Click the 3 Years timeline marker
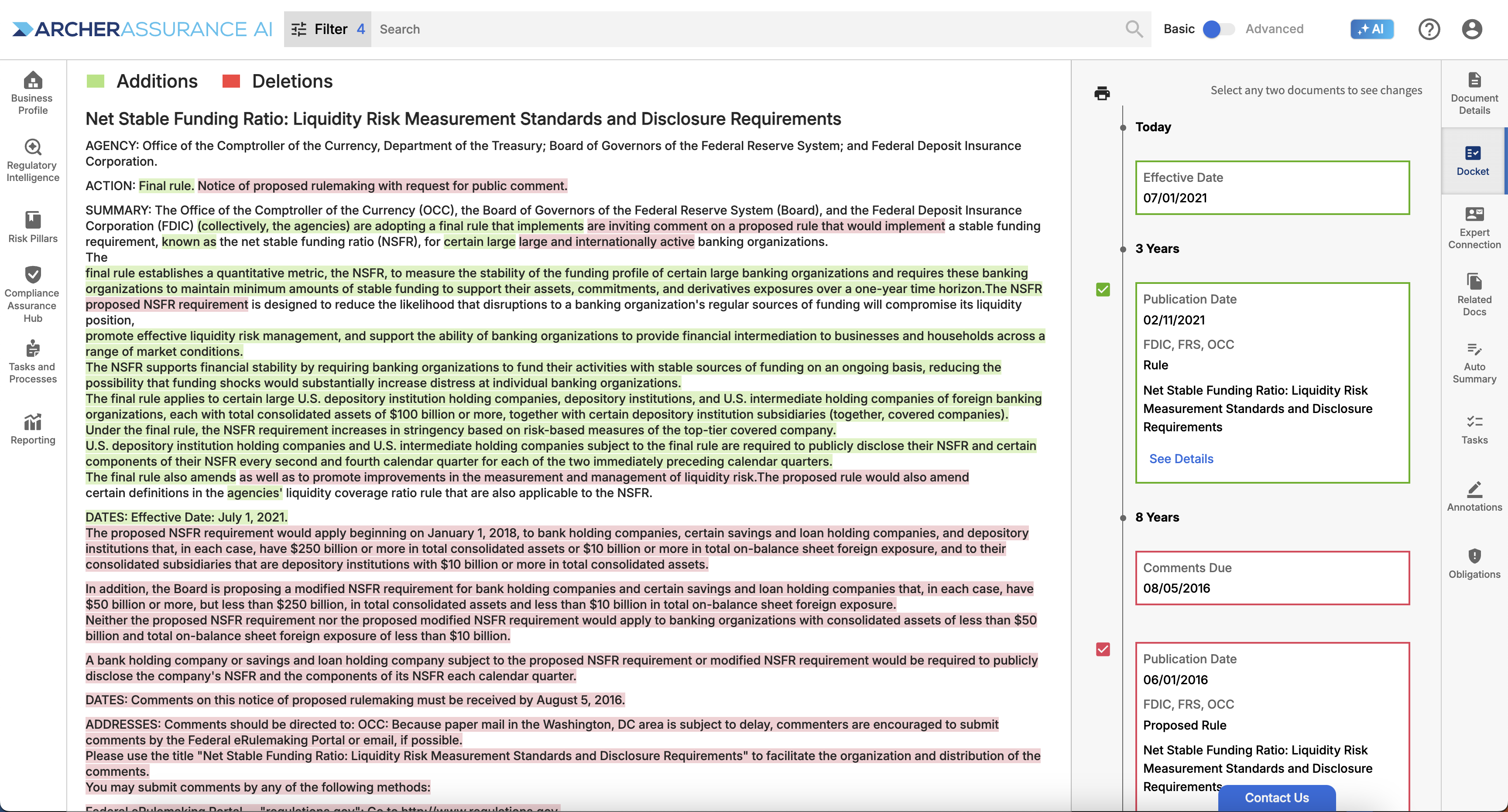The width and height of the screenshot is (1508, 812). (x=1123, y=249)
